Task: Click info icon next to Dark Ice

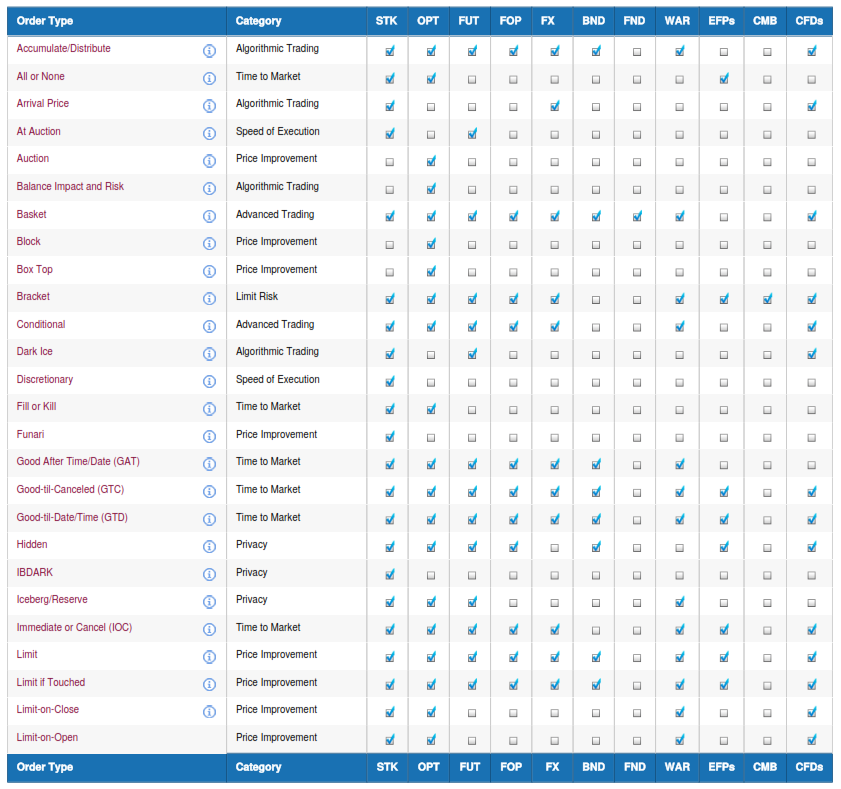Action: pyautogui.click(x=209, y=354)
